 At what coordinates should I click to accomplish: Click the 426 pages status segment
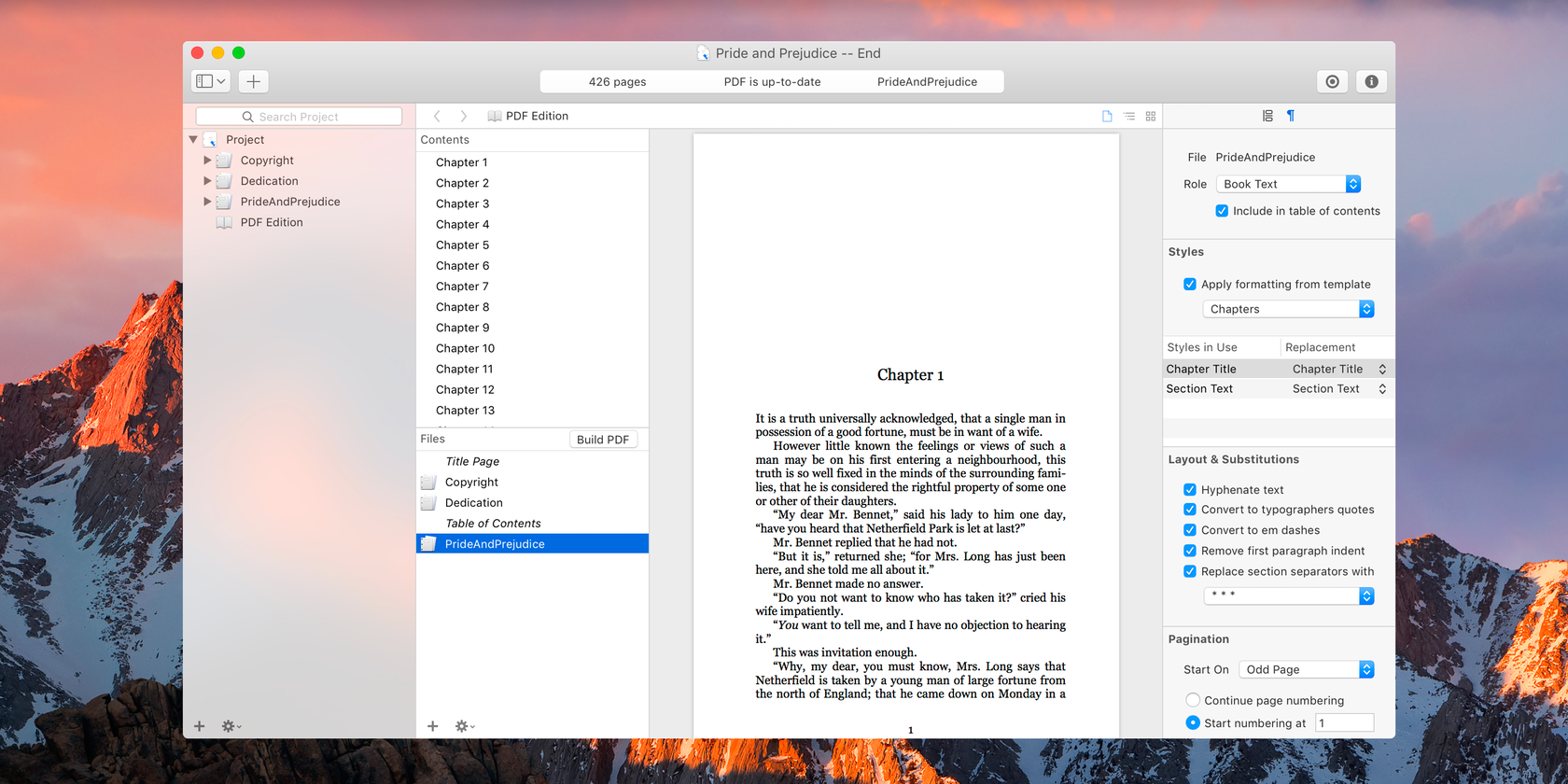click(617, 82)
